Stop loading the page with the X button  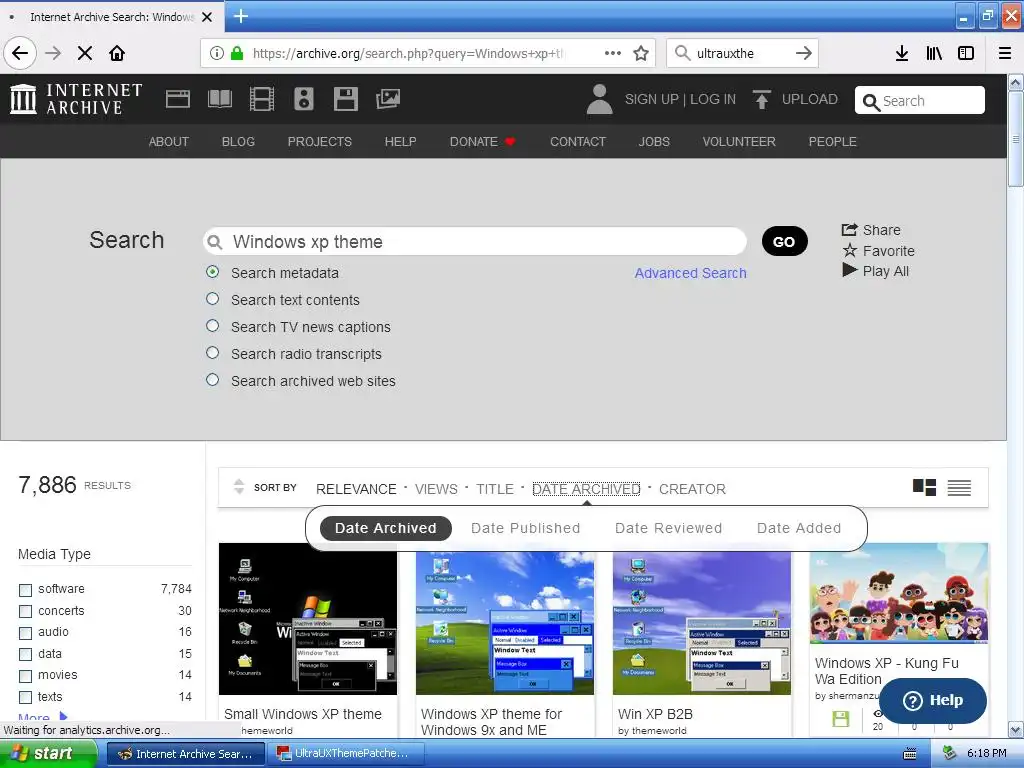85,53
